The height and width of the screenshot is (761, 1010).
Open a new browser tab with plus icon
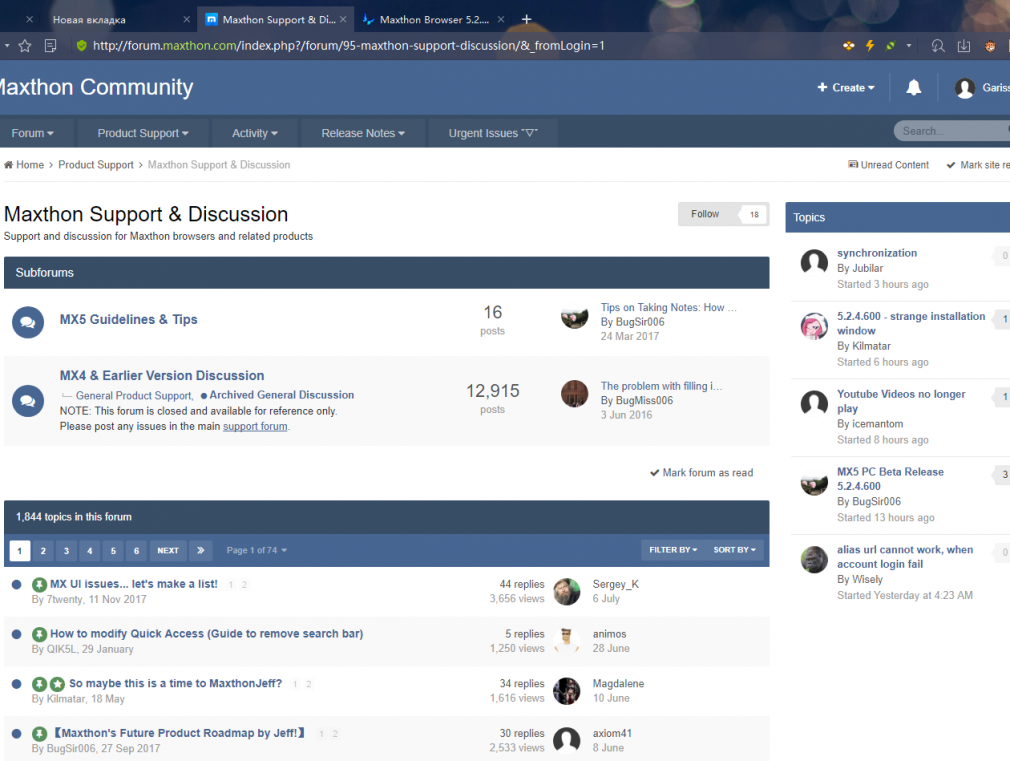tap(526, 19)
